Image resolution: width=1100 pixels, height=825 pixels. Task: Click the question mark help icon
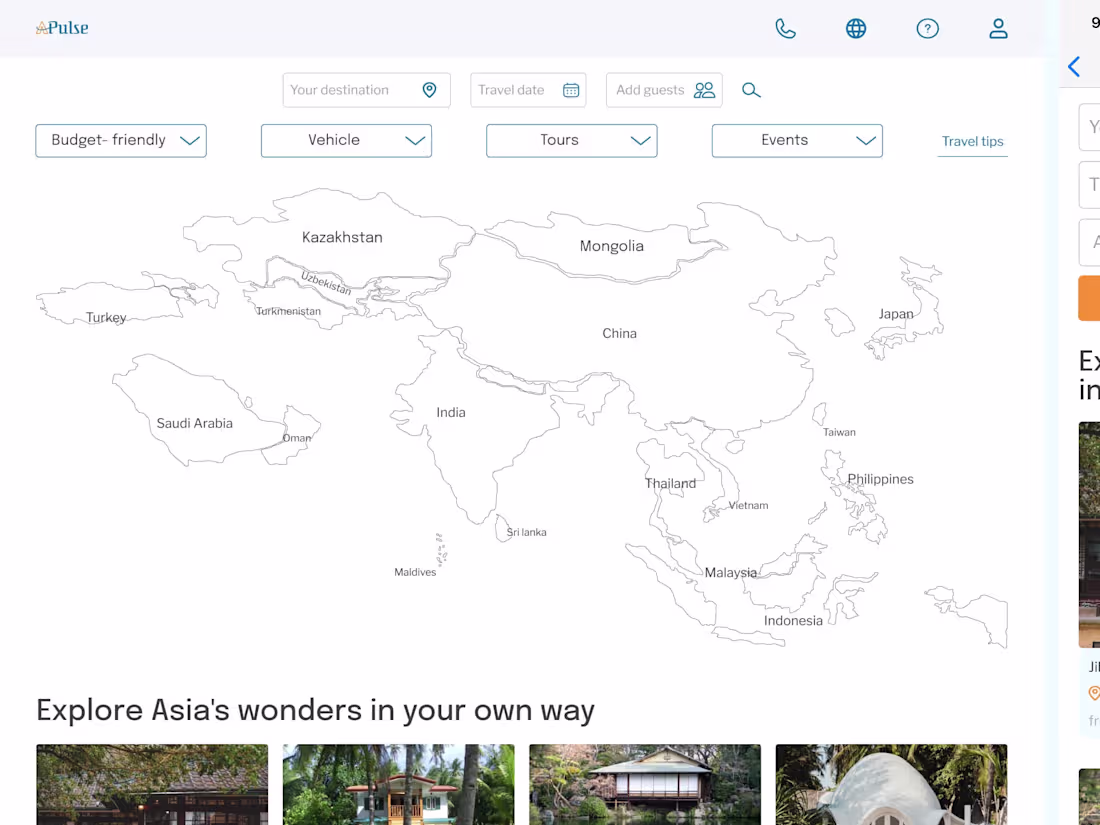pyautogui.click(x=928, y=28)
